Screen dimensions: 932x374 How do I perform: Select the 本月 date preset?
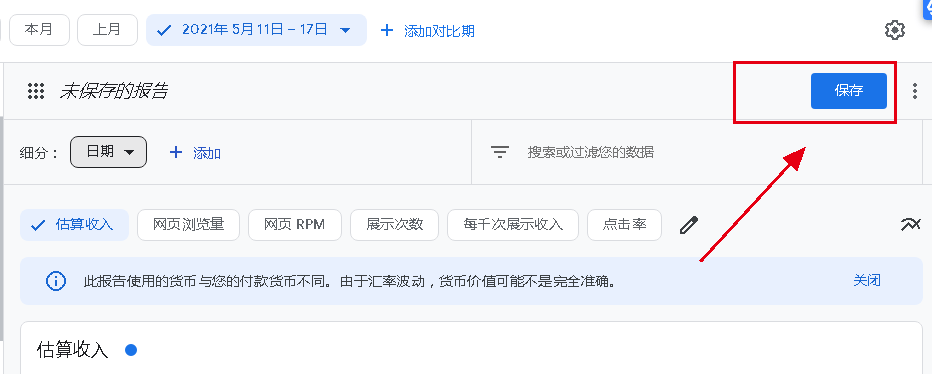point(39,30)
